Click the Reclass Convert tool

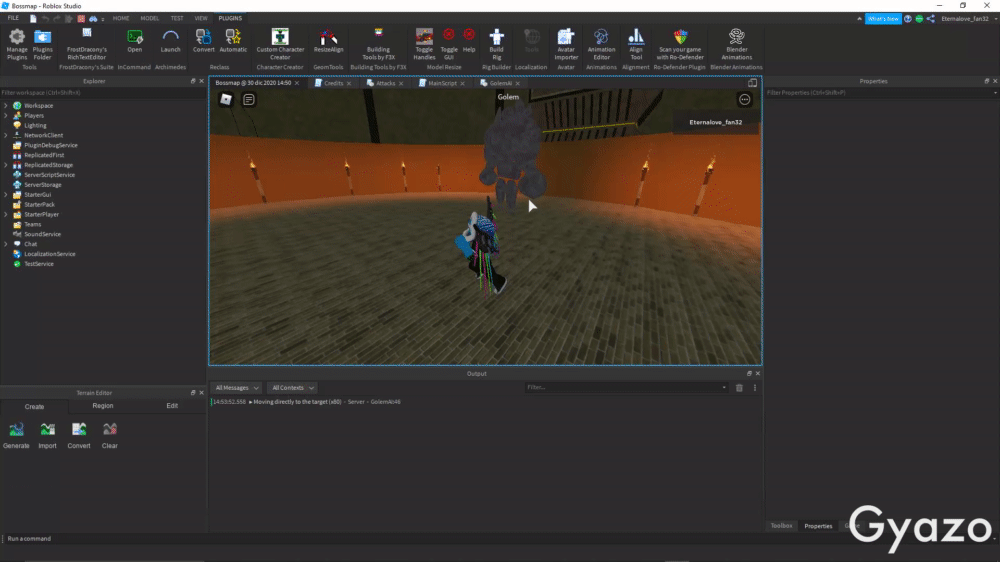pyautogui.click(x=203, y=41)
